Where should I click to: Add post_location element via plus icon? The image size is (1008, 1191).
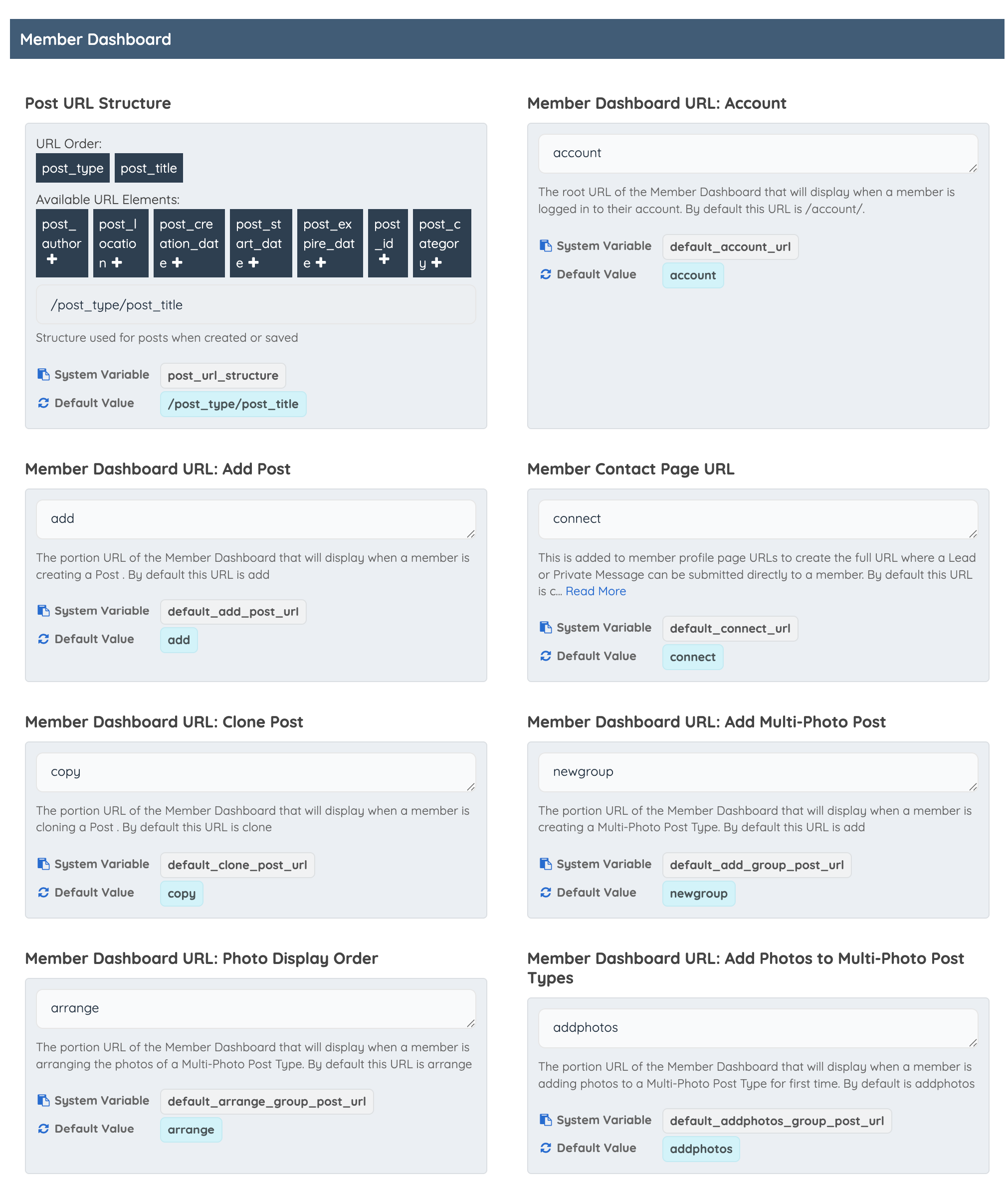click(x=117, y=262)
